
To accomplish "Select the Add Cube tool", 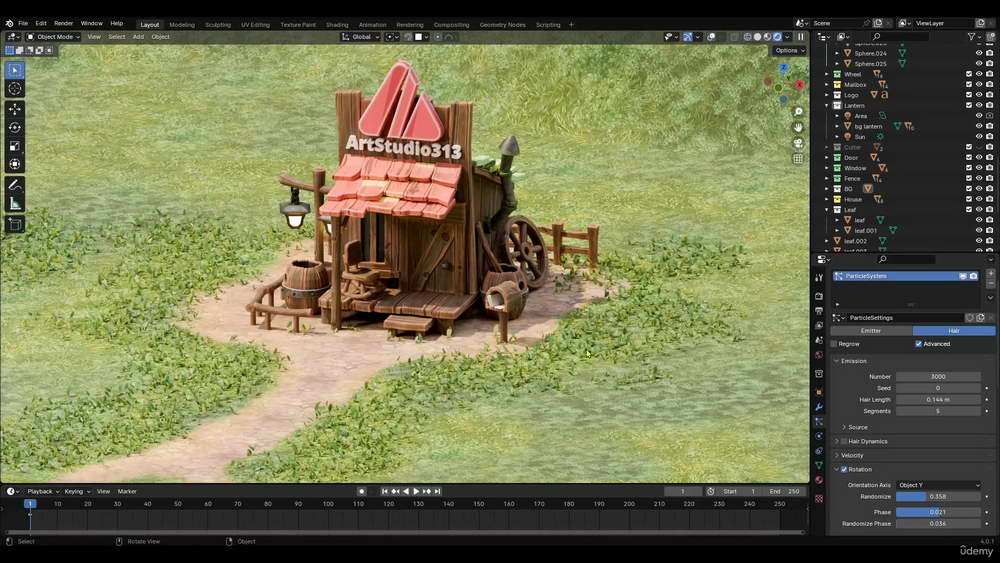I will point(15,224).
